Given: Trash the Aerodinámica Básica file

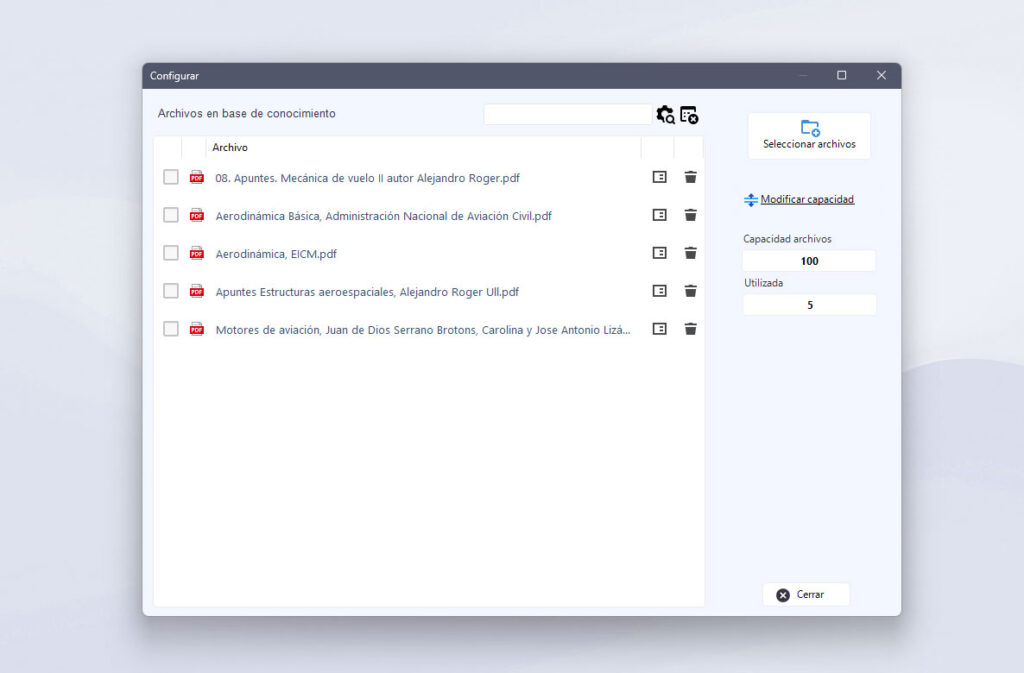Looking at the screenshot, I should pos(690,215).
